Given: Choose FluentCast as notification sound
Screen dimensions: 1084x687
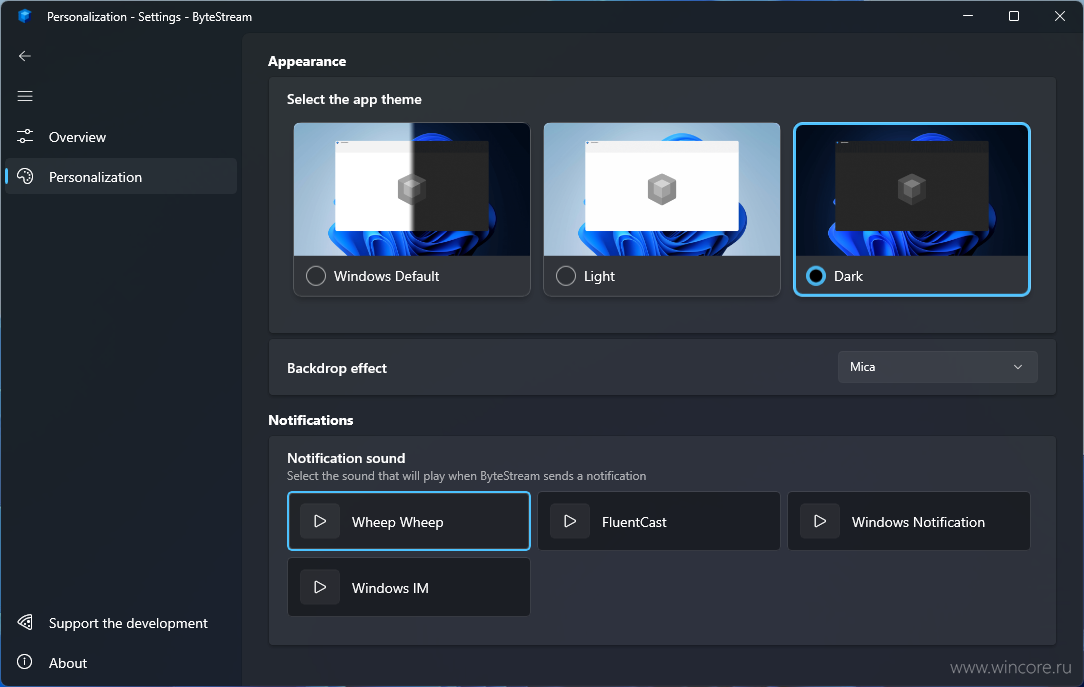Looking at the screenshot, I should pyautogui.click(x=659, y=521).
